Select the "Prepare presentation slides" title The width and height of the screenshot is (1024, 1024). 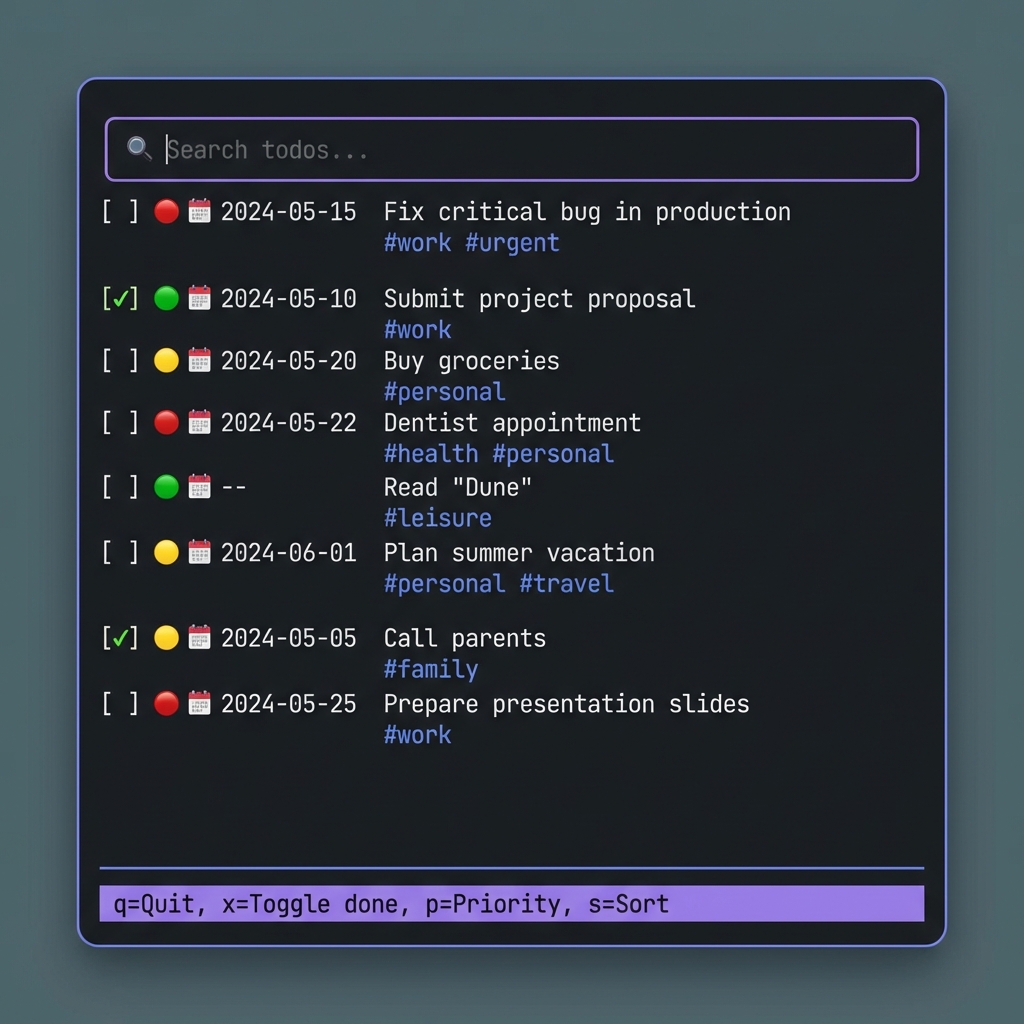566,705
